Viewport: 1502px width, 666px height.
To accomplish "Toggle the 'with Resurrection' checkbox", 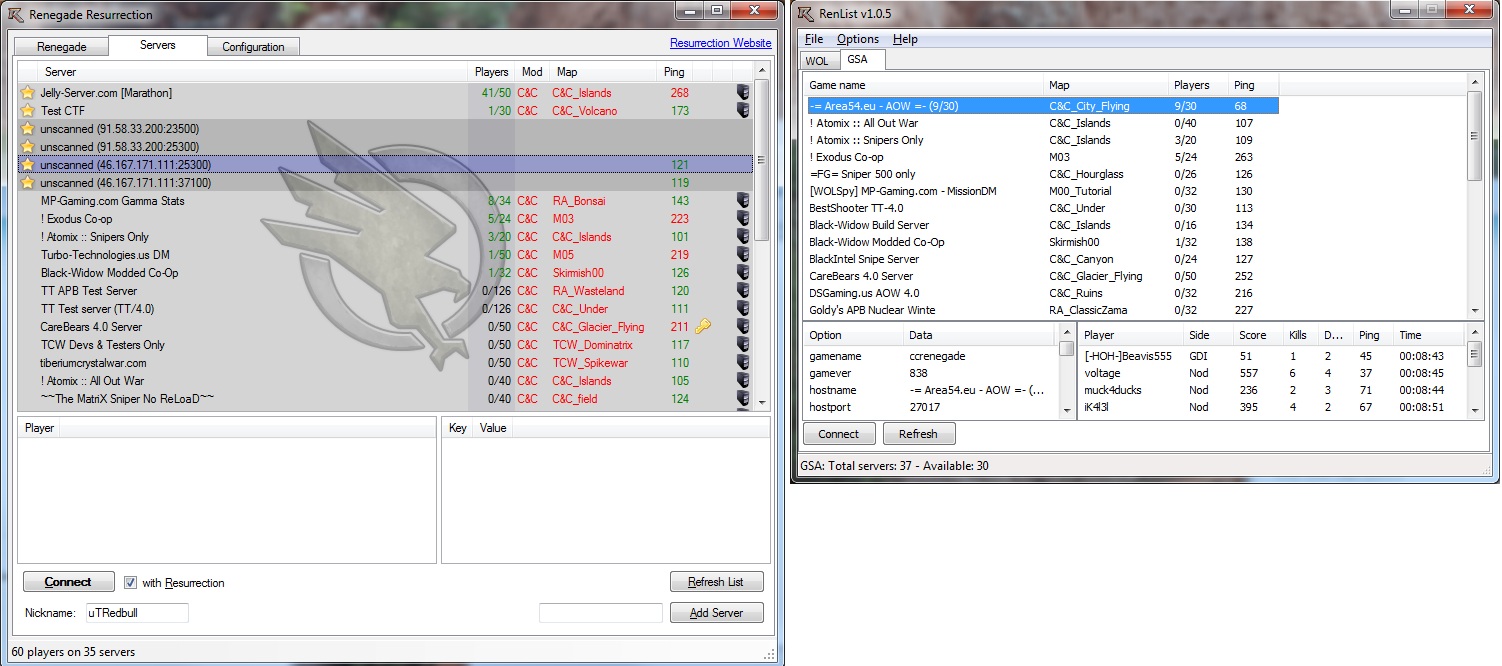I will [x=131, y=583].
